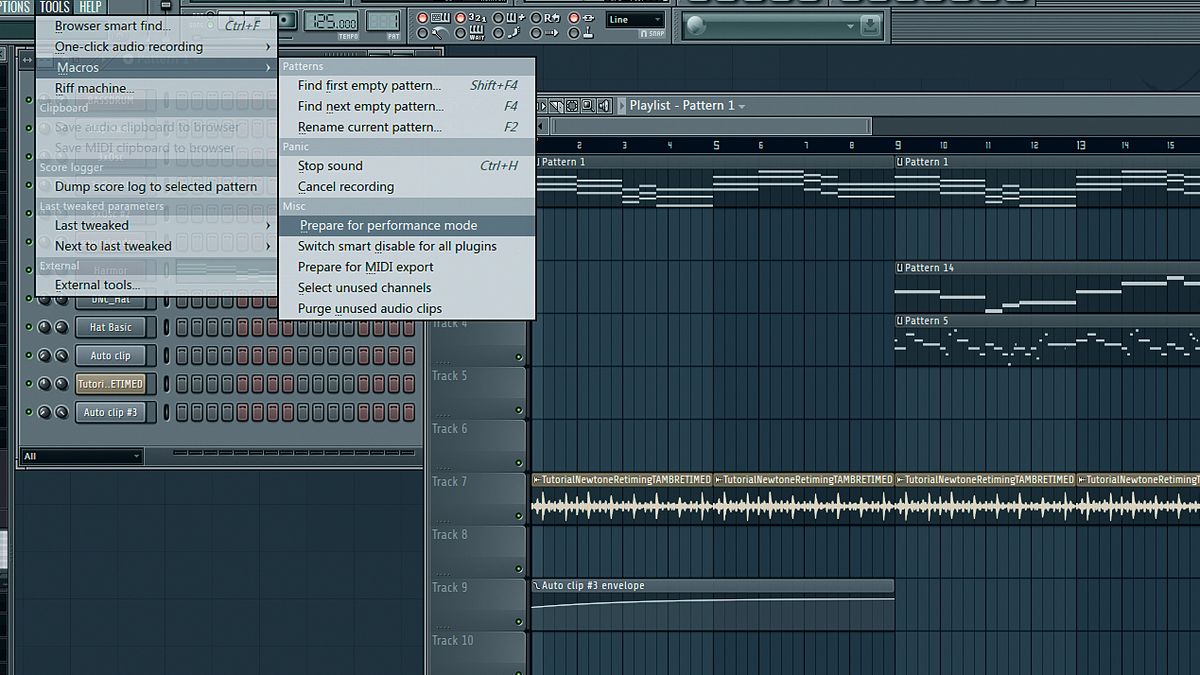
Task: Open the Line snap dropdown
Action: 634,18
